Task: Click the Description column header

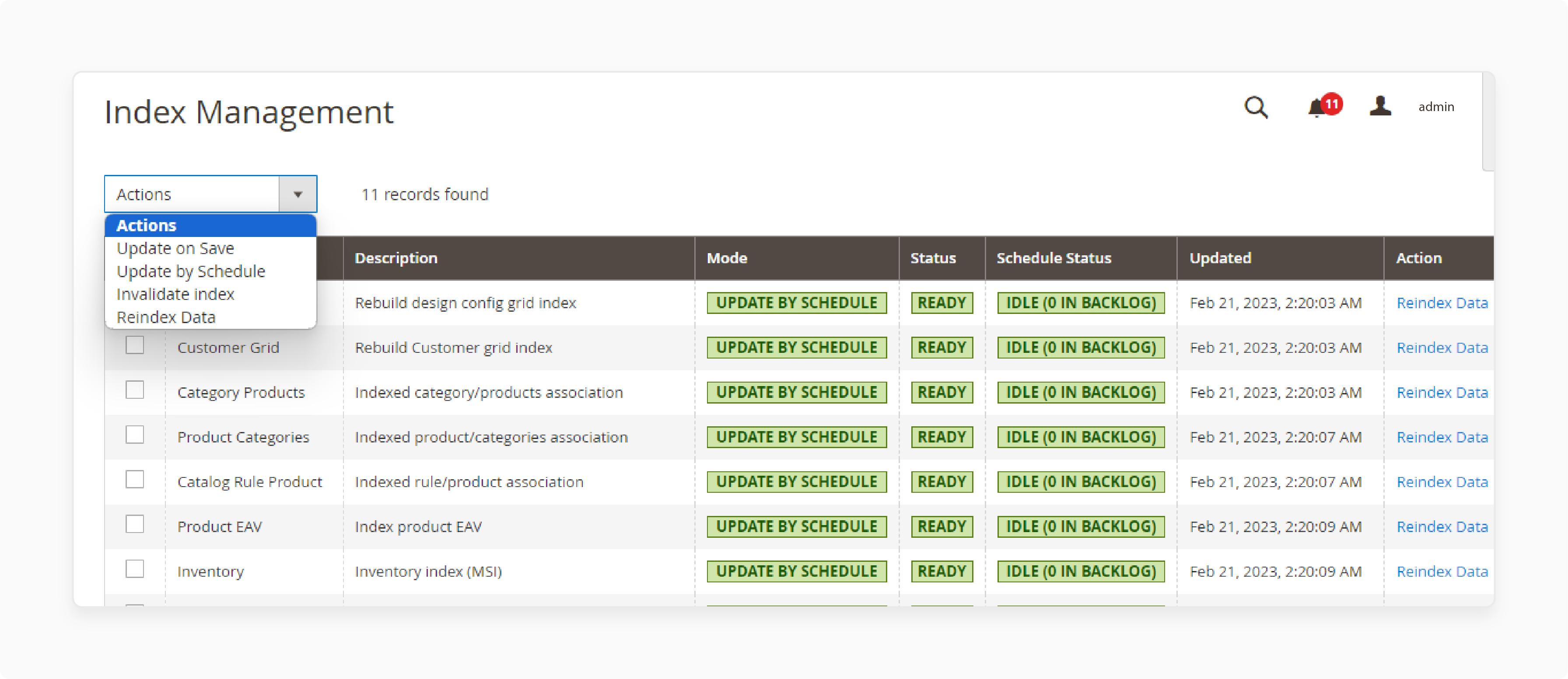Action: (518, 258)
